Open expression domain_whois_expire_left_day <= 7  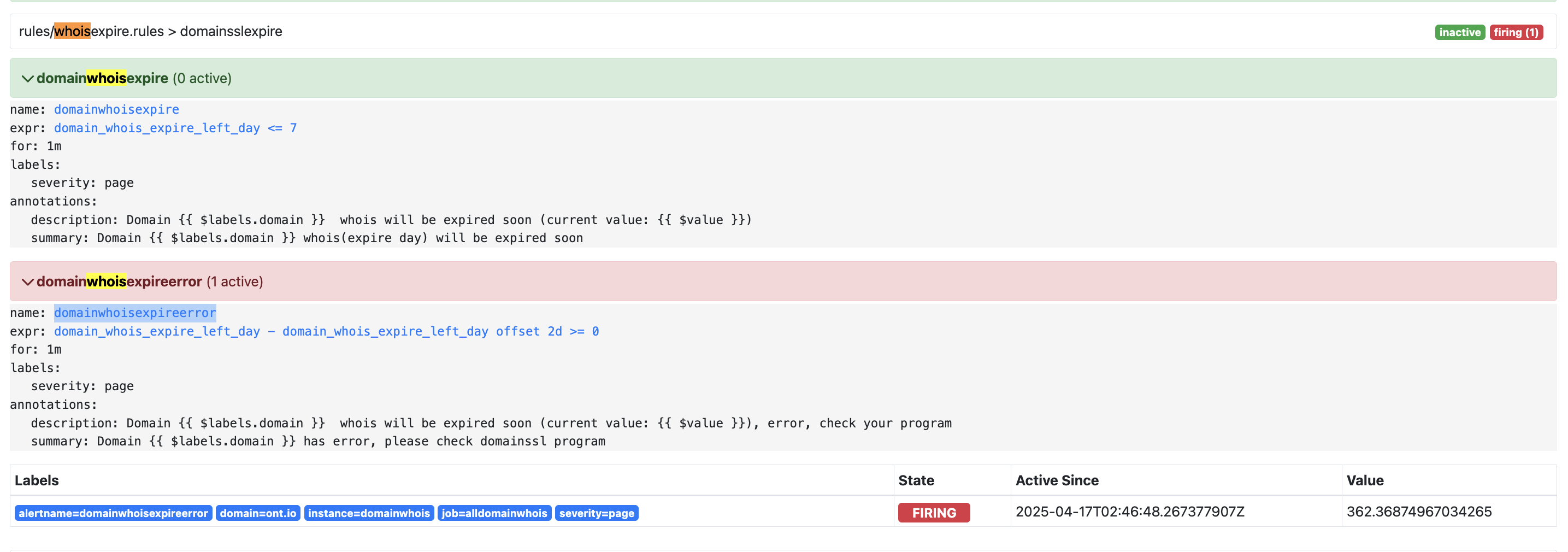175,128
